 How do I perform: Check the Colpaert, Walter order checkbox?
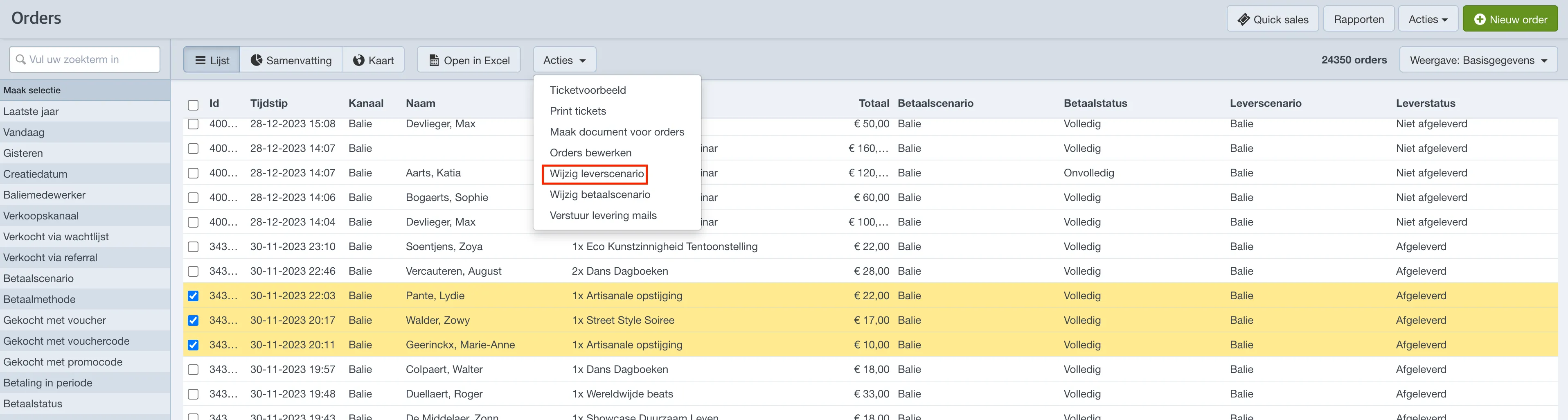coord(193,370)
